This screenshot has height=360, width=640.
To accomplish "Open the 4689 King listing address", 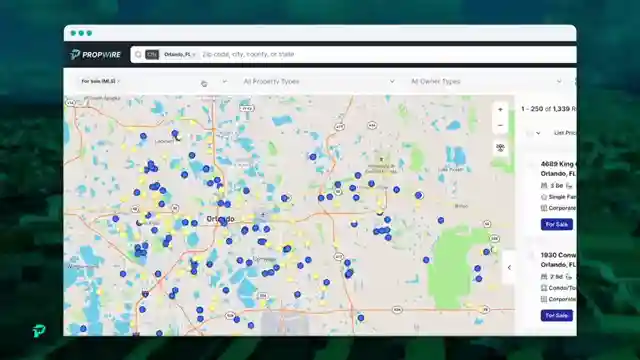I will click(x=558, y=169).
